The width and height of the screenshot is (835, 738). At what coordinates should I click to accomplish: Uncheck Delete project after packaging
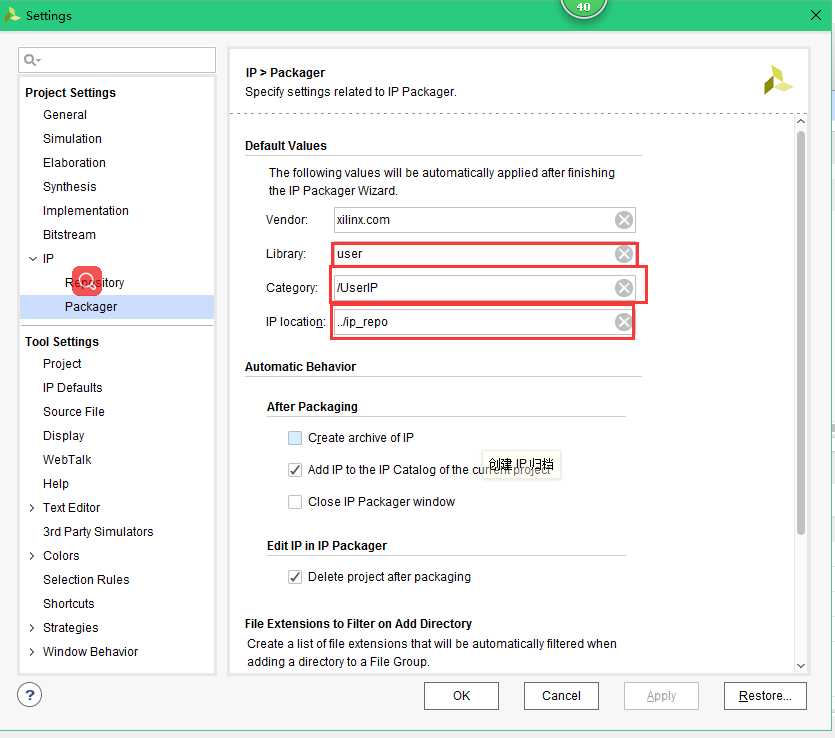(294, 577)
